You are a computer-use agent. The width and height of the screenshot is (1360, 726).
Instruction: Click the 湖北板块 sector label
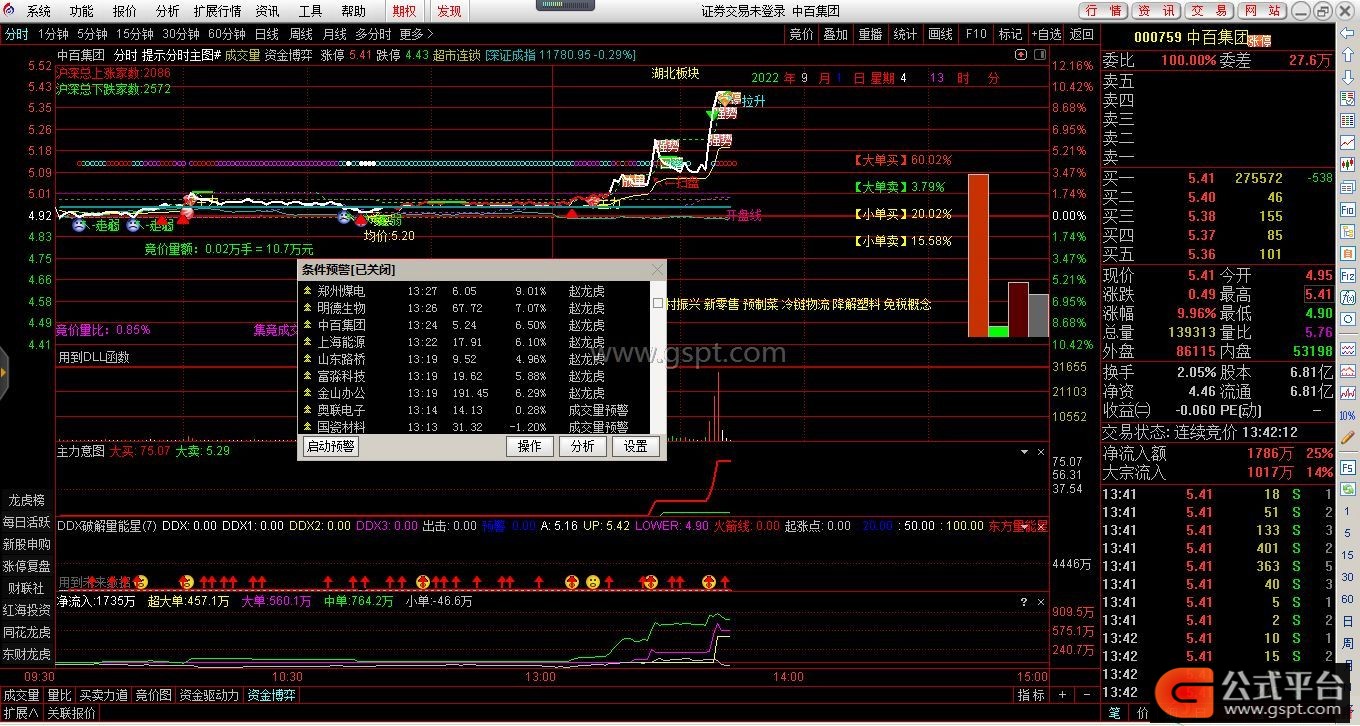coord(676,73)
